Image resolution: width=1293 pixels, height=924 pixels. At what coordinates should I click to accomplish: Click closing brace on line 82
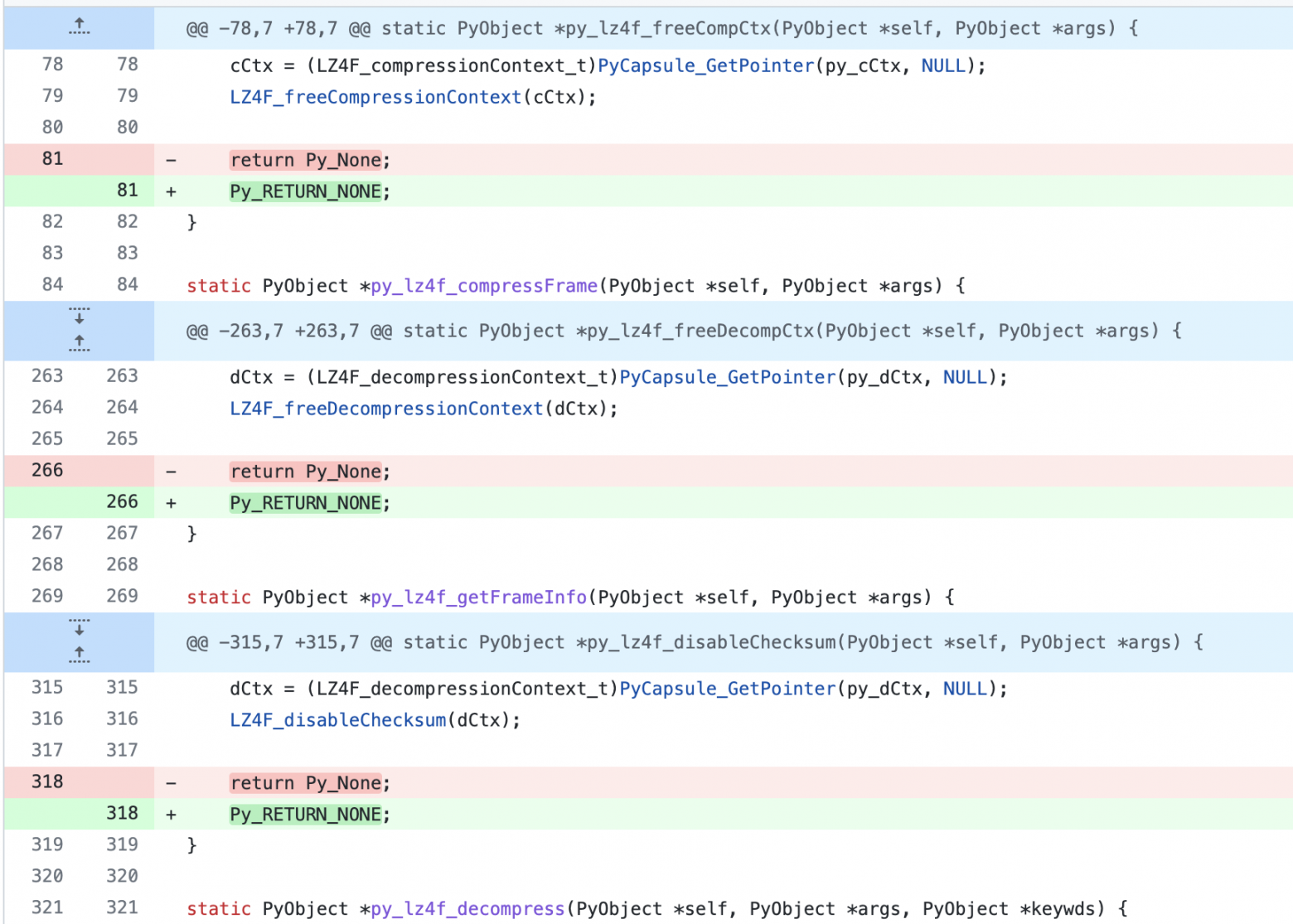(x=191, y=222)
